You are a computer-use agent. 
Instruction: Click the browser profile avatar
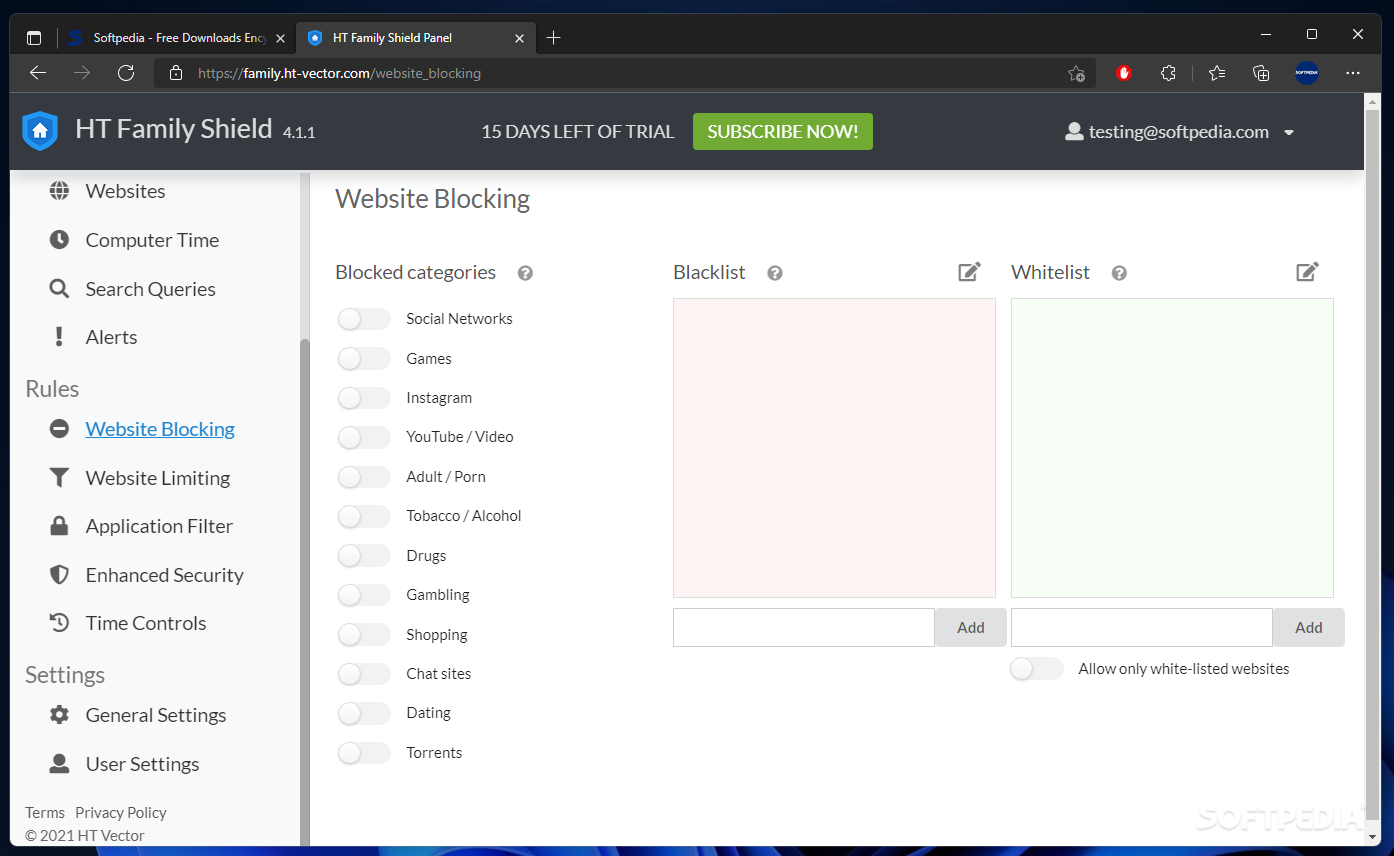[1307, 73]
